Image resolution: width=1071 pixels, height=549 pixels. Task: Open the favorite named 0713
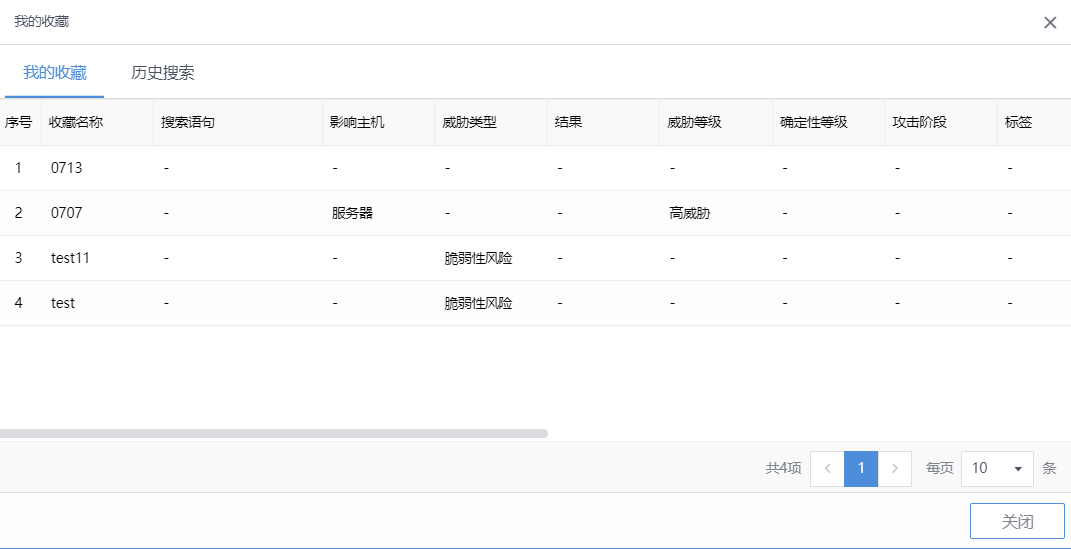coord(67,168)
